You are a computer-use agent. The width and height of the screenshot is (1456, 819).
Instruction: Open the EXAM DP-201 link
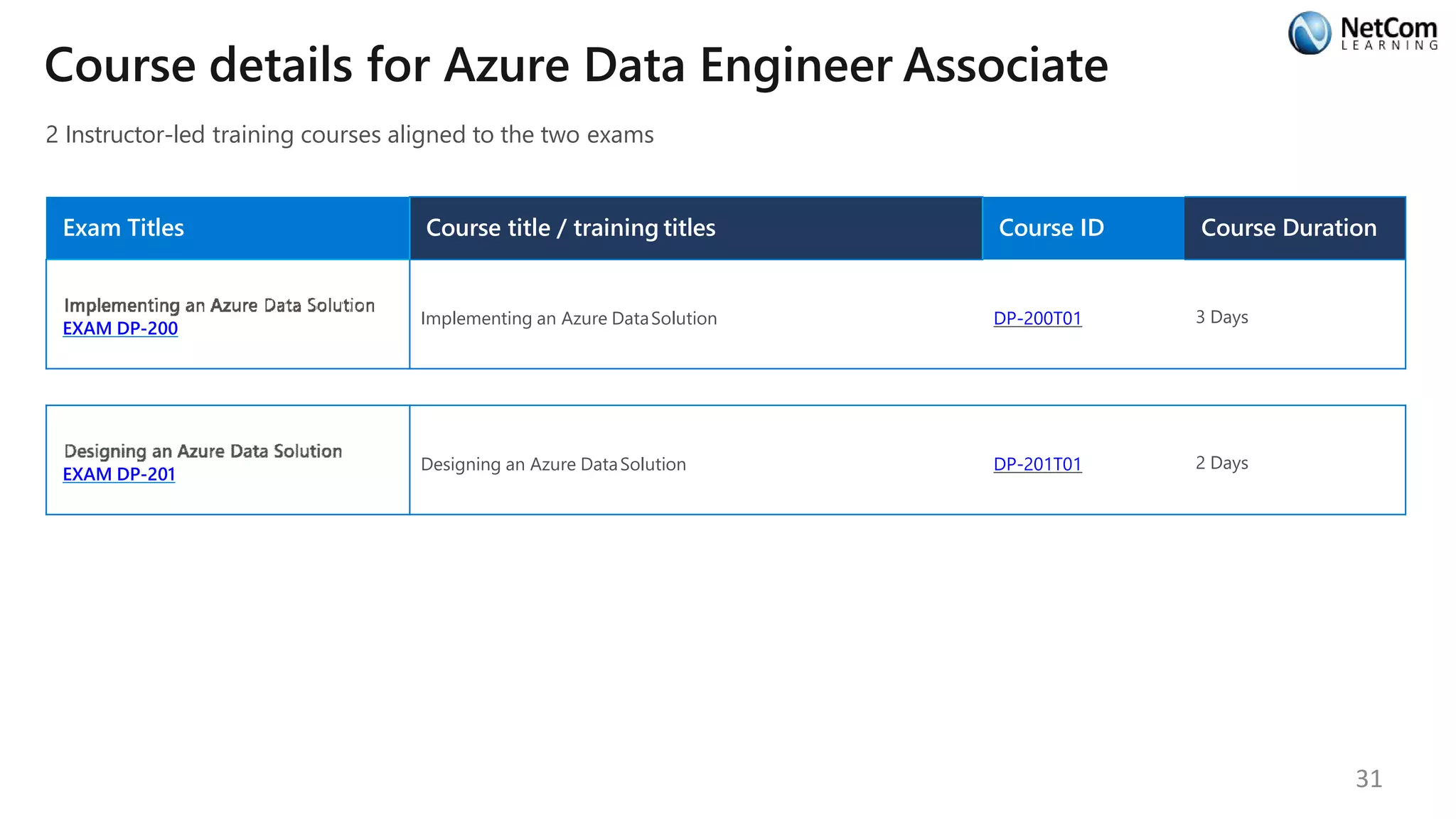click(119, 474)
